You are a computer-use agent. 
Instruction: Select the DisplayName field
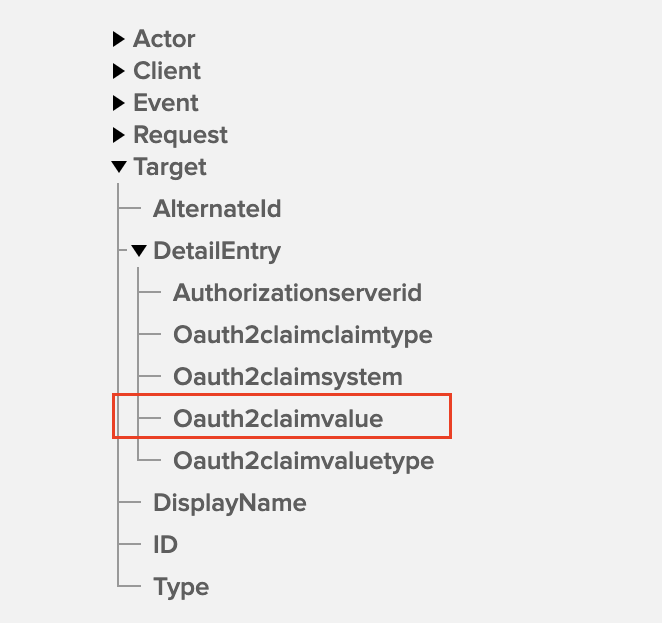click(229, 503)
